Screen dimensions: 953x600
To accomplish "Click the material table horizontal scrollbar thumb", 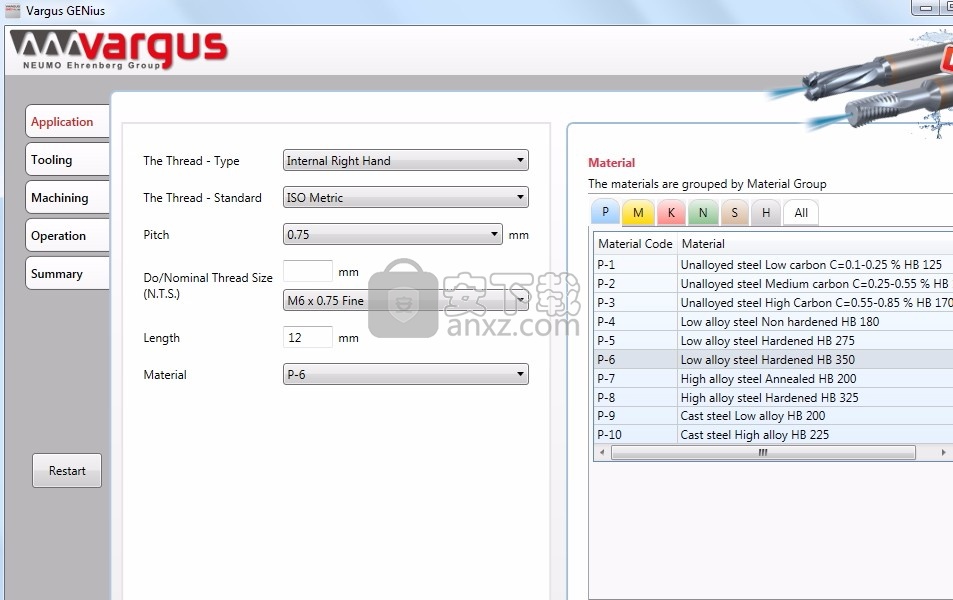I will (x=763, y=452).
